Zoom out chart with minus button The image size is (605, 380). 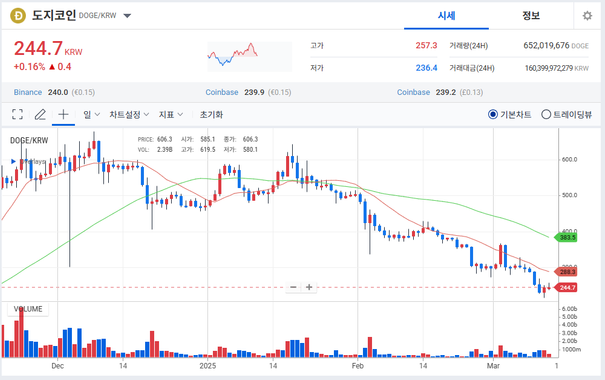pyautogui.click(x=293, y=287)
